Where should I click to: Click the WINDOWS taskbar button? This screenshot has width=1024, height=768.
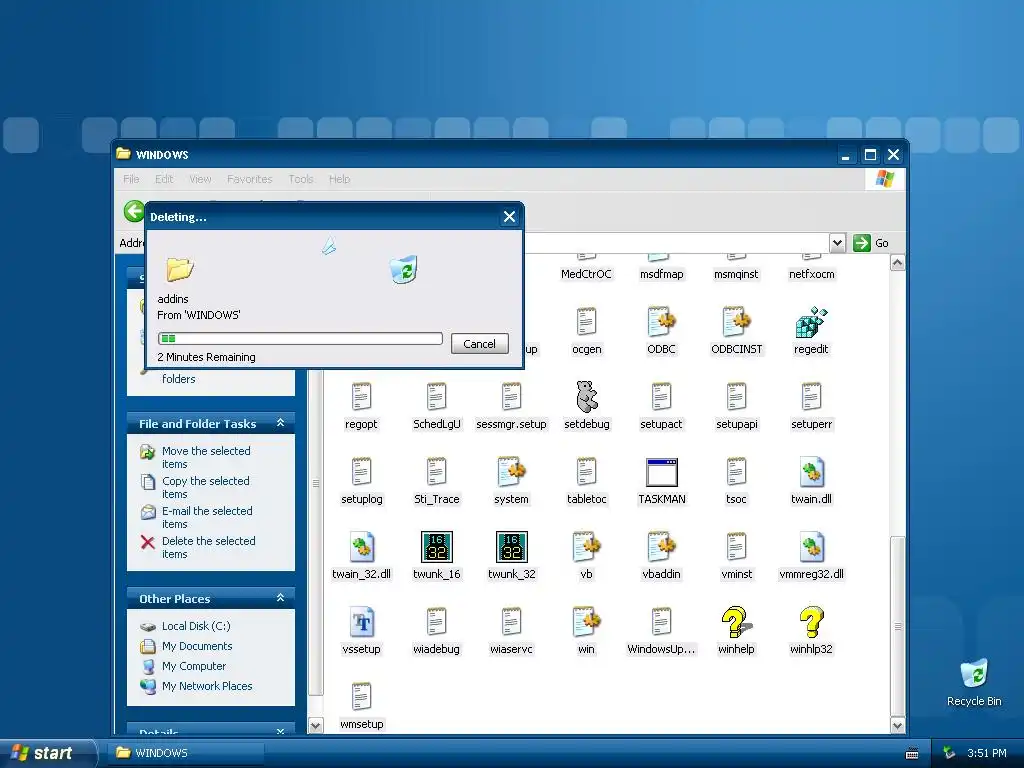click(x=187, y=753)
